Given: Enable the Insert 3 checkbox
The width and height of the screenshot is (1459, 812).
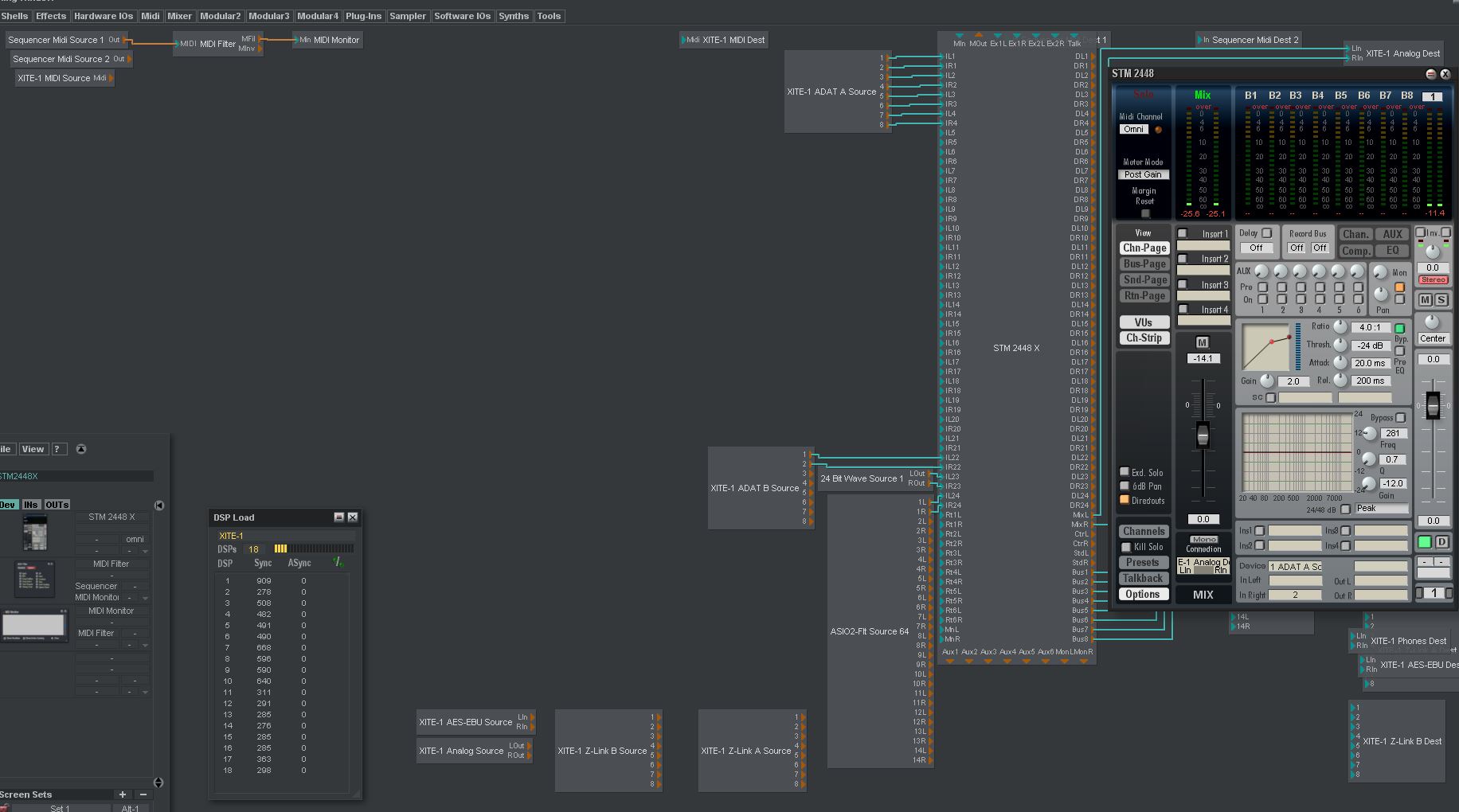Looking at the screenshot, I should [1183, 284].
